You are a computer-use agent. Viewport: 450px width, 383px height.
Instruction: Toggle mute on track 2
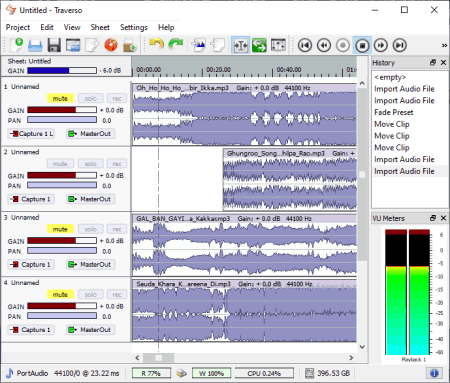60,164
